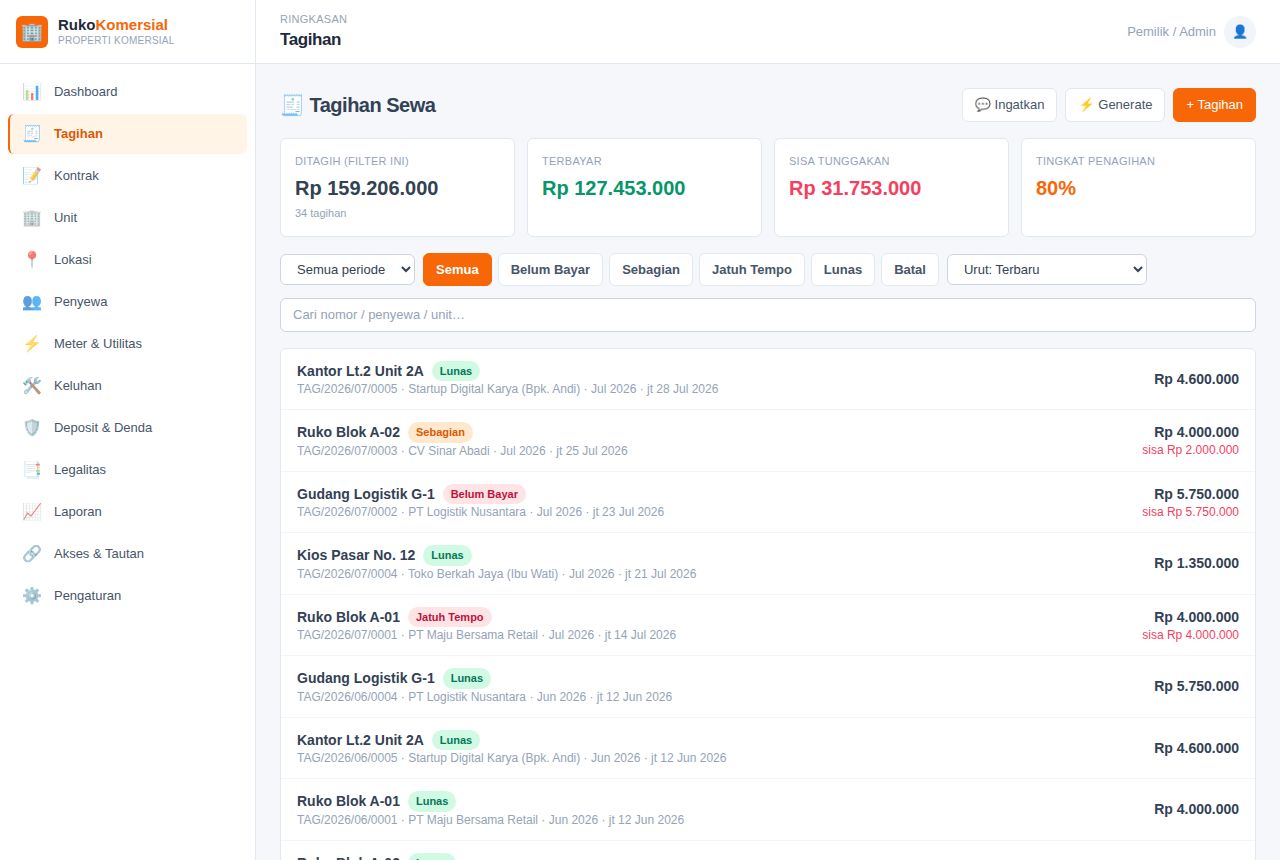Open the user avatar icon at top right
Viewport: 1280px width, 860px height.
(x=1240, y=32)
